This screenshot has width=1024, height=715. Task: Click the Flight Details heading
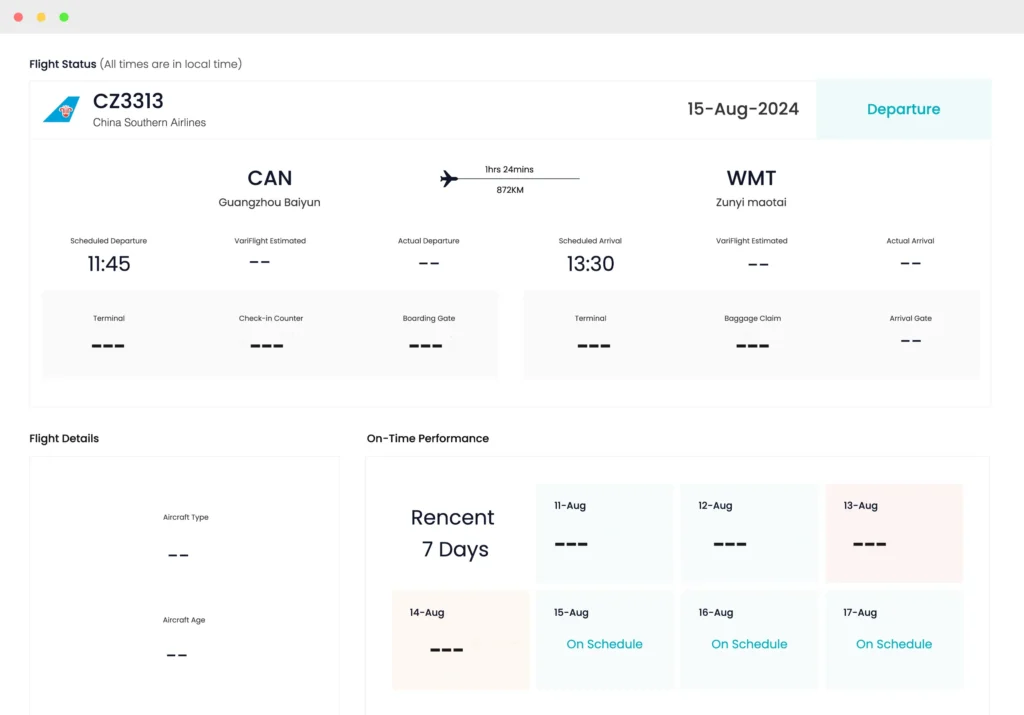pos(64,438)
